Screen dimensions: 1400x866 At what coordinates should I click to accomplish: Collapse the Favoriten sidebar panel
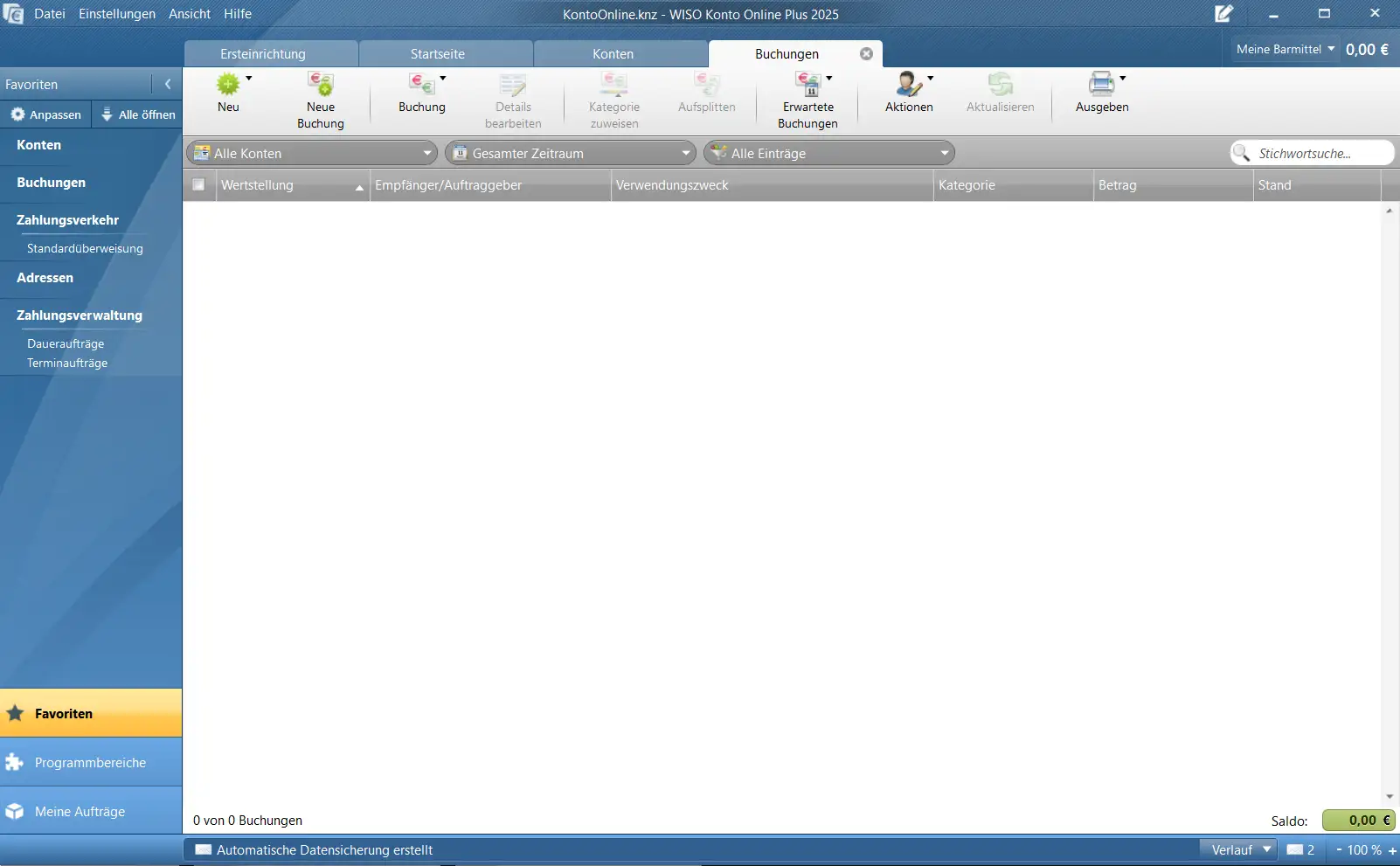click(167, 84)
